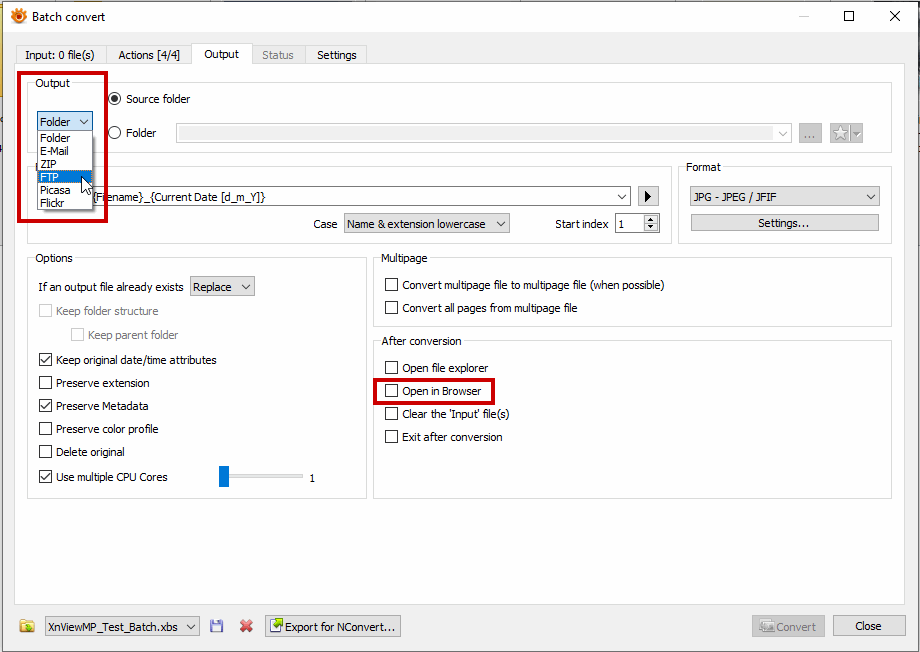
Task: Open the favorites star button for folder
Action: point(846,133)
